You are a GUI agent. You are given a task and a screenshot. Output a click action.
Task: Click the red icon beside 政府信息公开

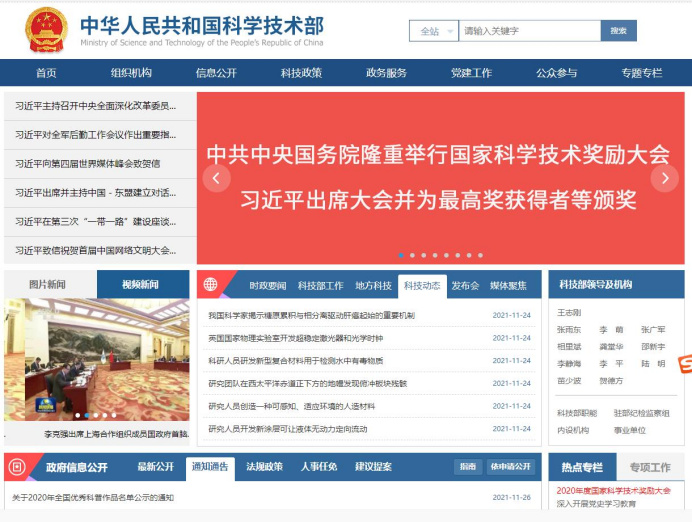[22, 467]
